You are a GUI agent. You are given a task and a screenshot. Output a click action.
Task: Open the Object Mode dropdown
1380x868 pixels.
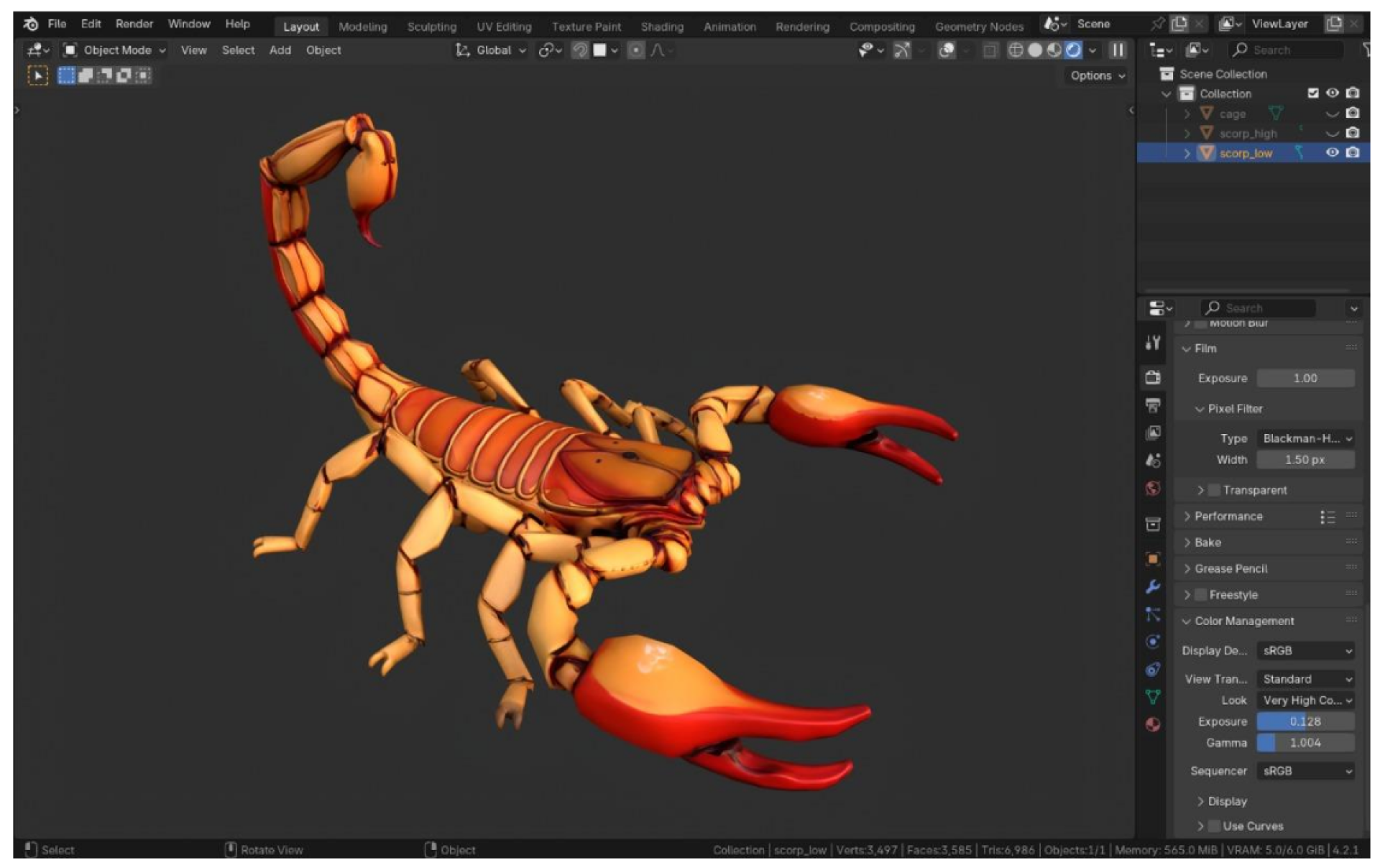[115, 50]
